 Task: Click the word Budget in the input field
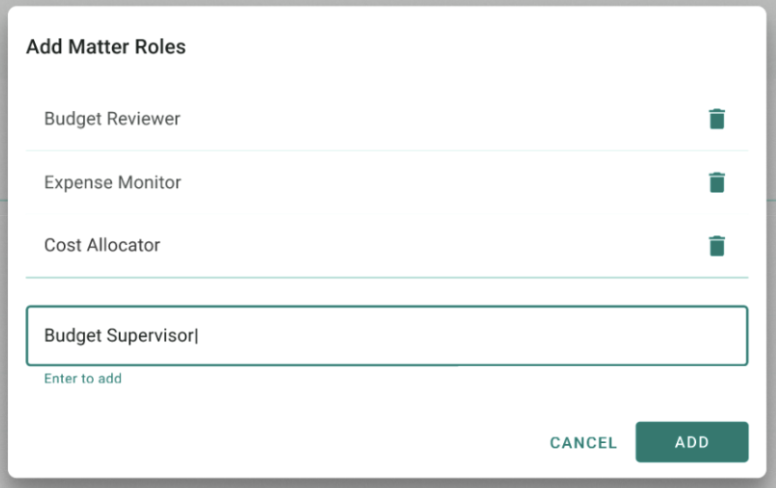point(73,336)
